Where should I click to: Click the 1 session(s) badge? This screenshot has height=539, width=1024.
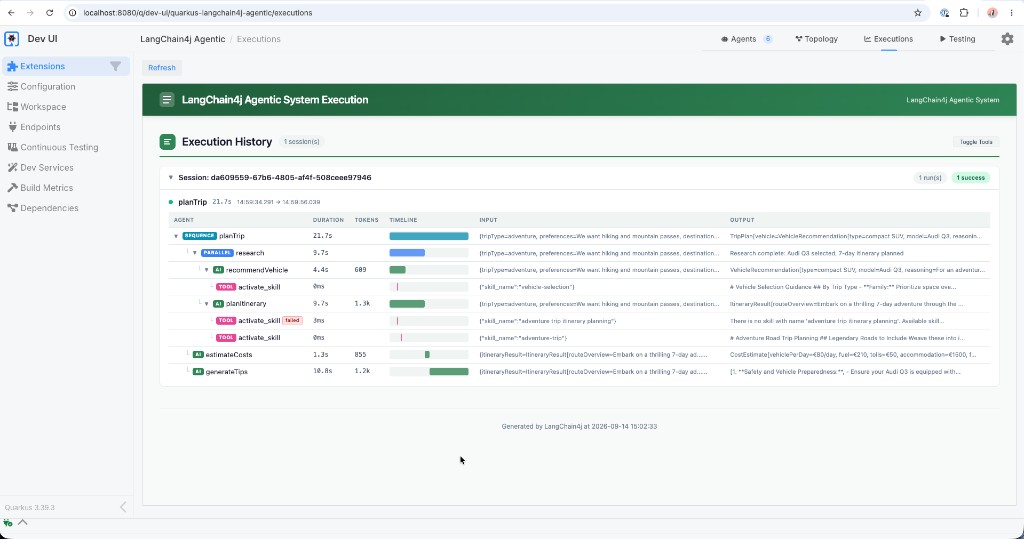click(301, 142)
